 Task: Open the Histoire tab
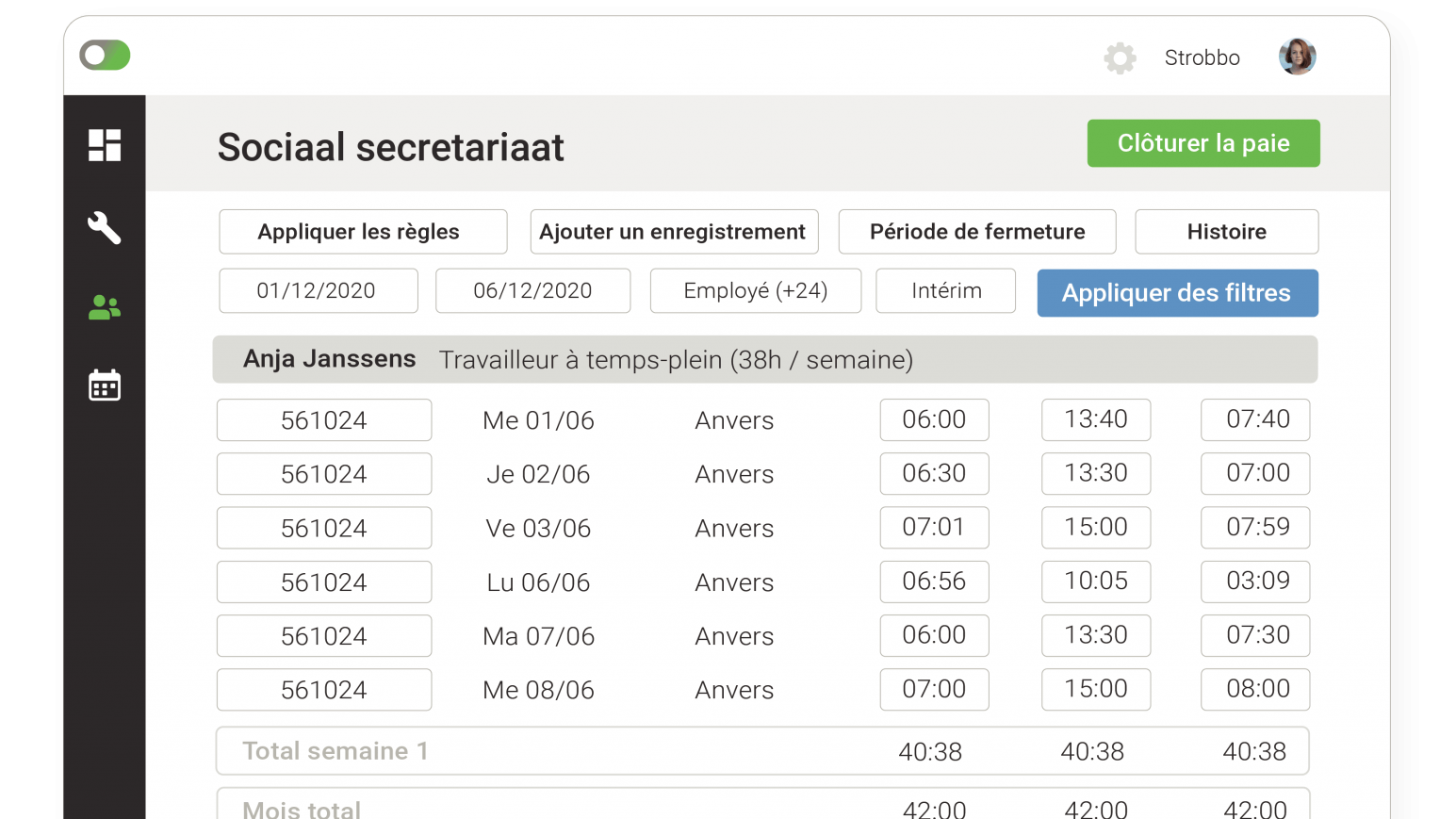pyautogui.click(x=1226, y=232)
